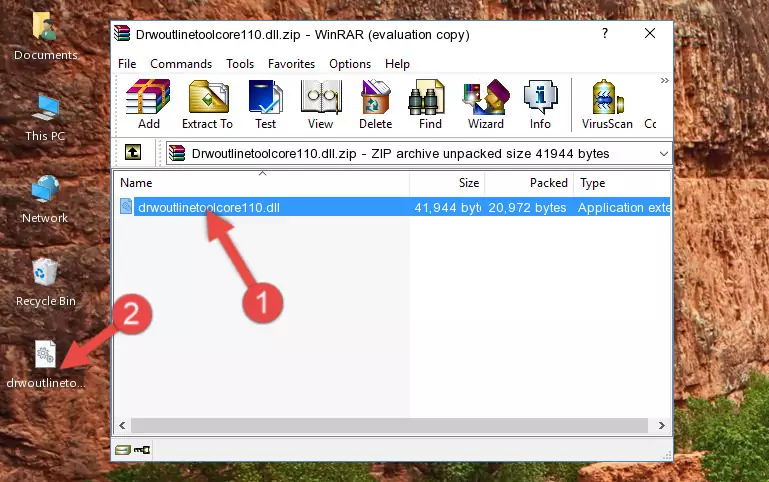Screen dimensions: 769x482
Task: Select the Network desktop icon
Action: click(45, 200)
